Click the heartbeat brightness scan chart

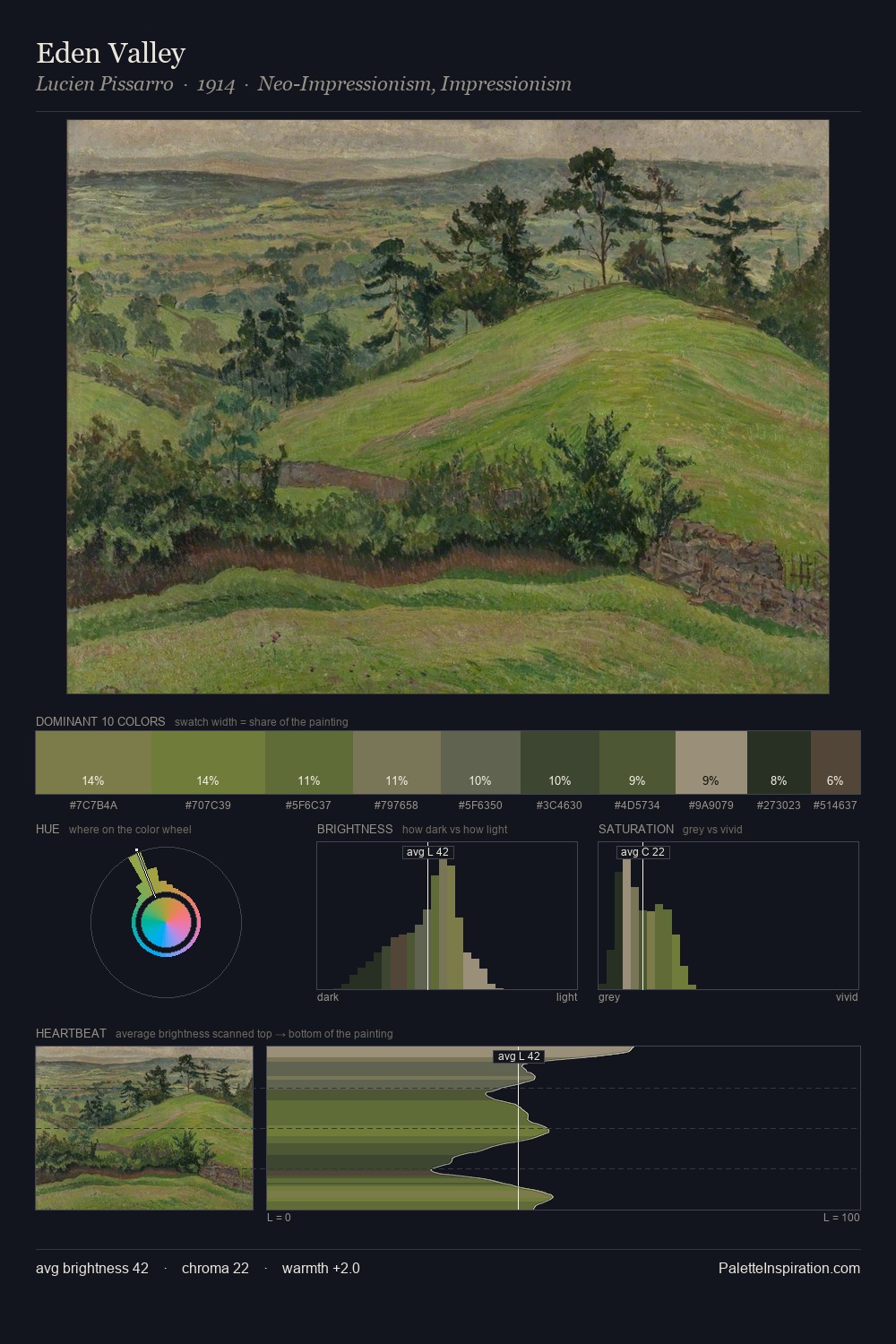pyautogui.click(x=564, y=1128)
